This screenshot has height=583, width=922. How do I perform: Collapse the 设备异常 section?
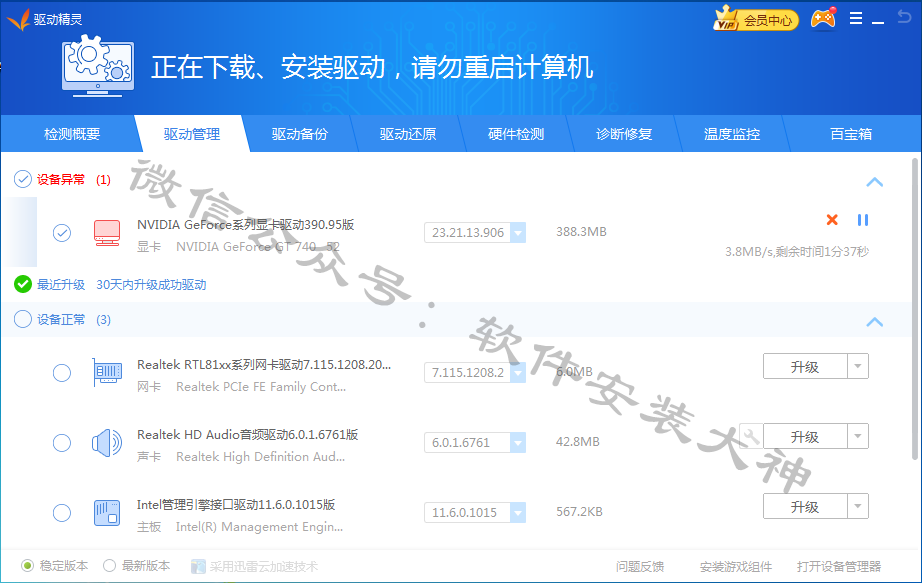point(874,182)
